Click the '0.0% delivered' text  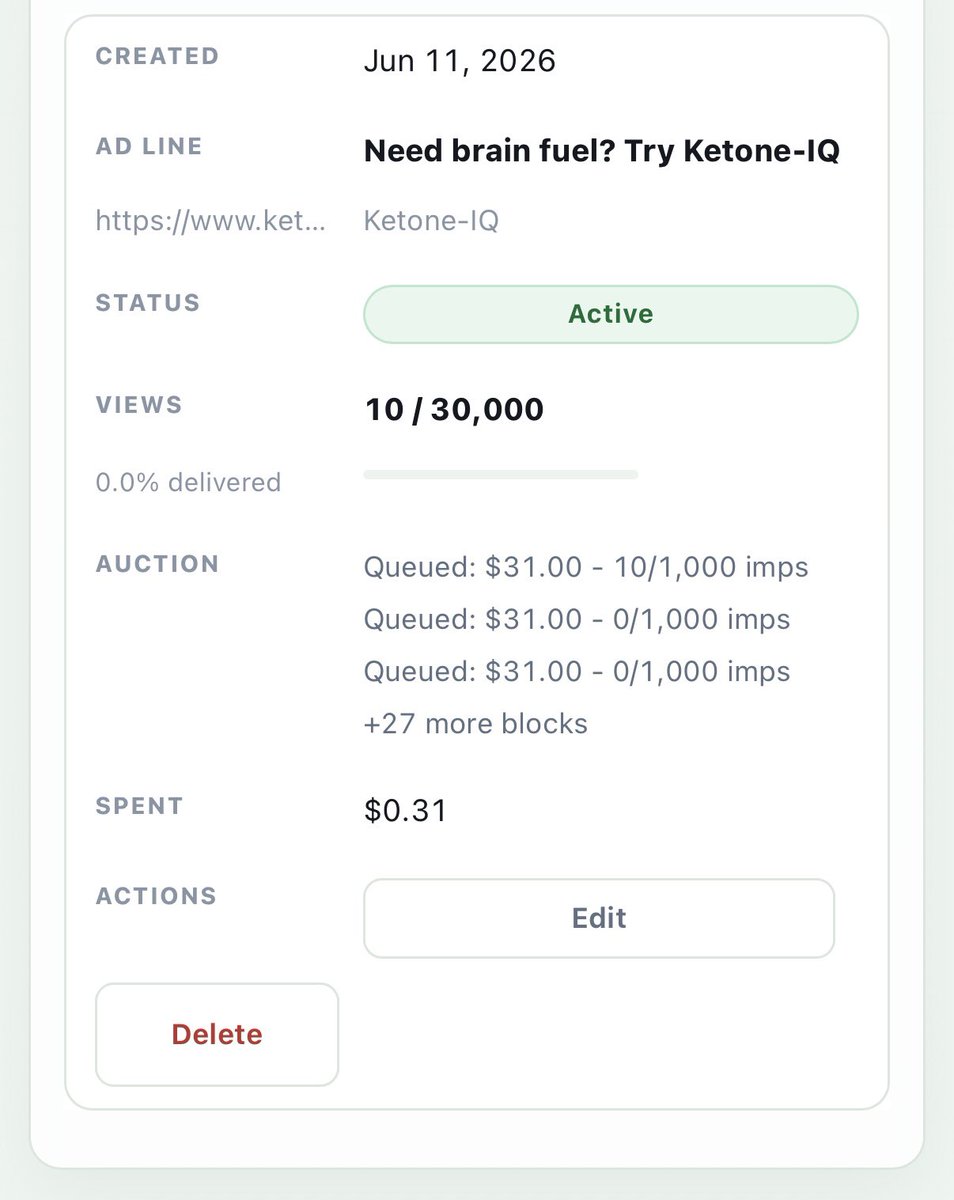pos(188,482)
